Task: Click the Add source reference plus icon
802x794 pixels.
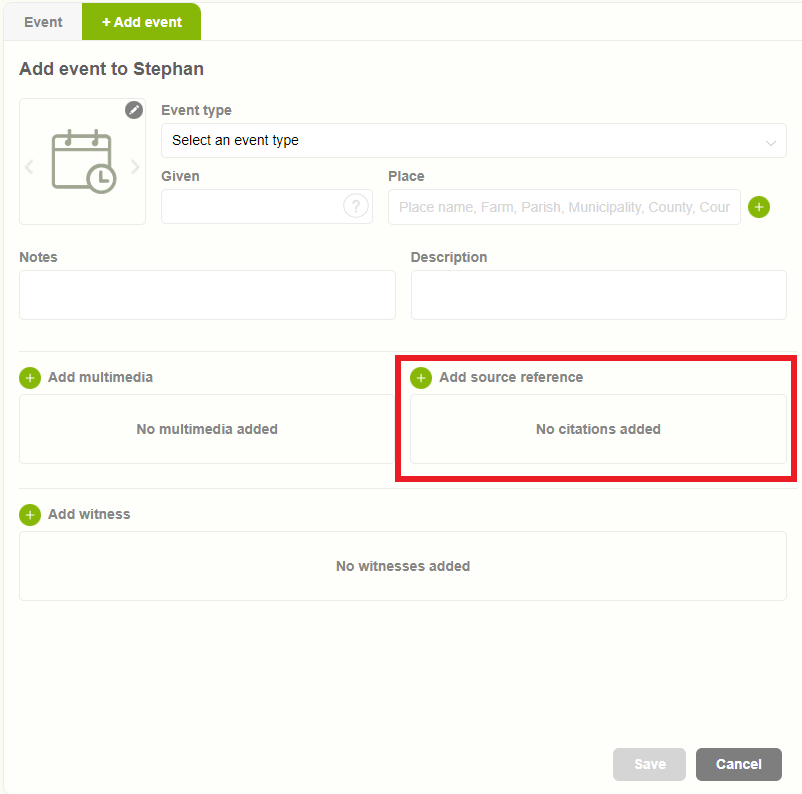Action: tap(421, 378)
